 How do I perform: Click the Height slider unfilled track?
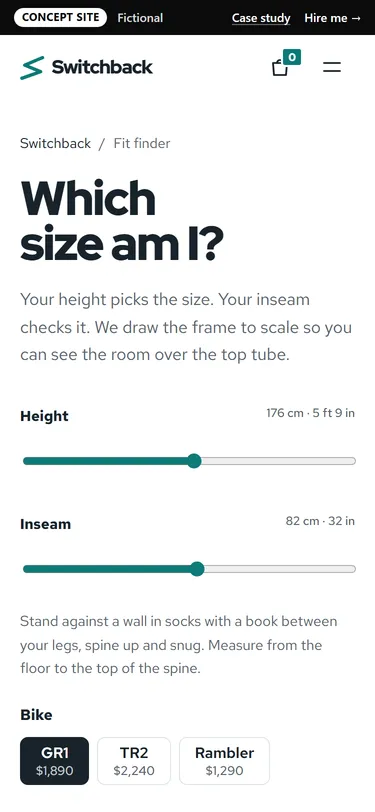pyautogui.click(x=278, y=461)
